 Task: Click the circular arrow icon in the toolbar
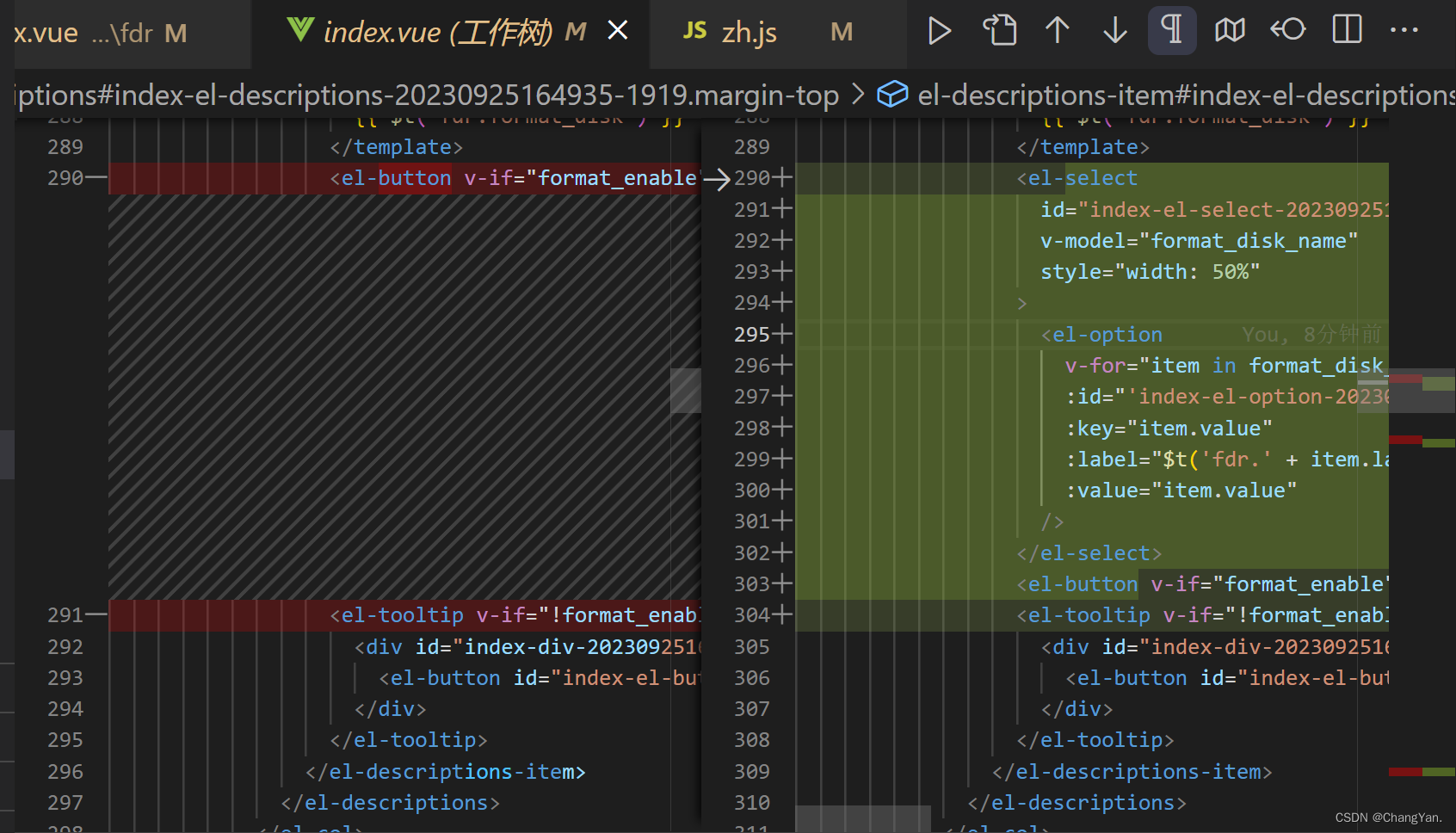click(1288, 31)
